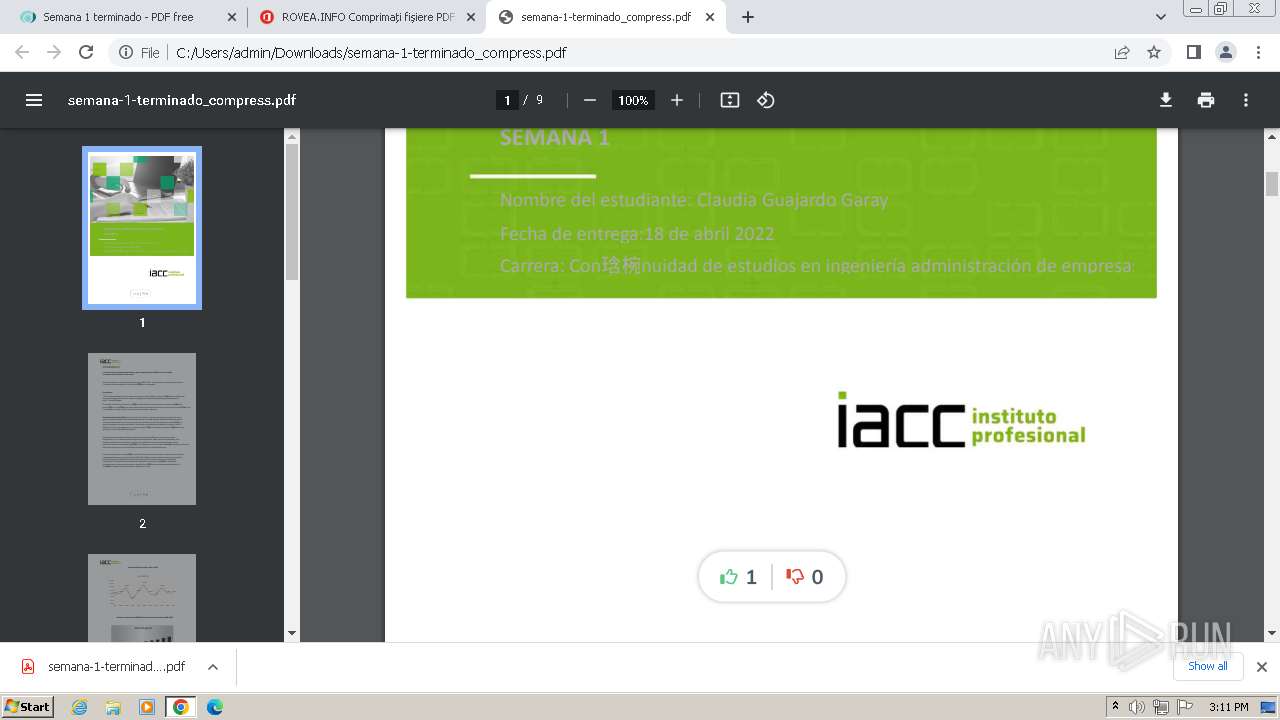This screenshot has height=720, width=1280.
Task: Close the ROVEA.INFO tab
Action: coord(470,17)
